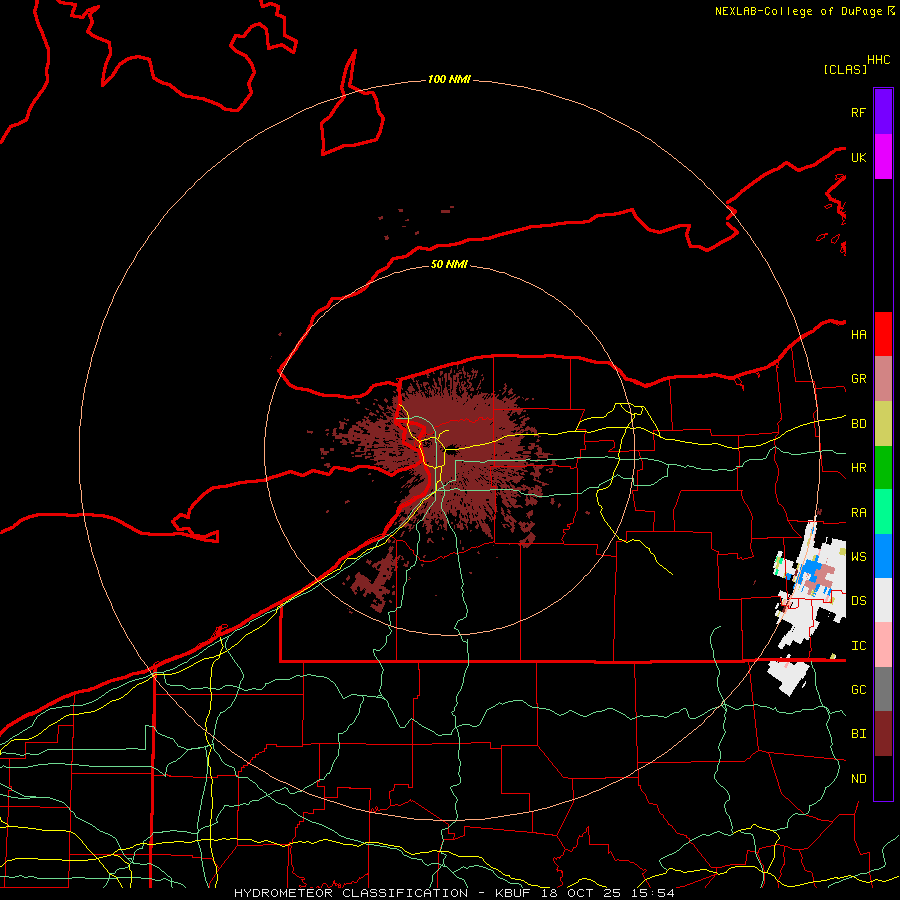
Task: Click the RA legend label
Action: click(858, 513)
